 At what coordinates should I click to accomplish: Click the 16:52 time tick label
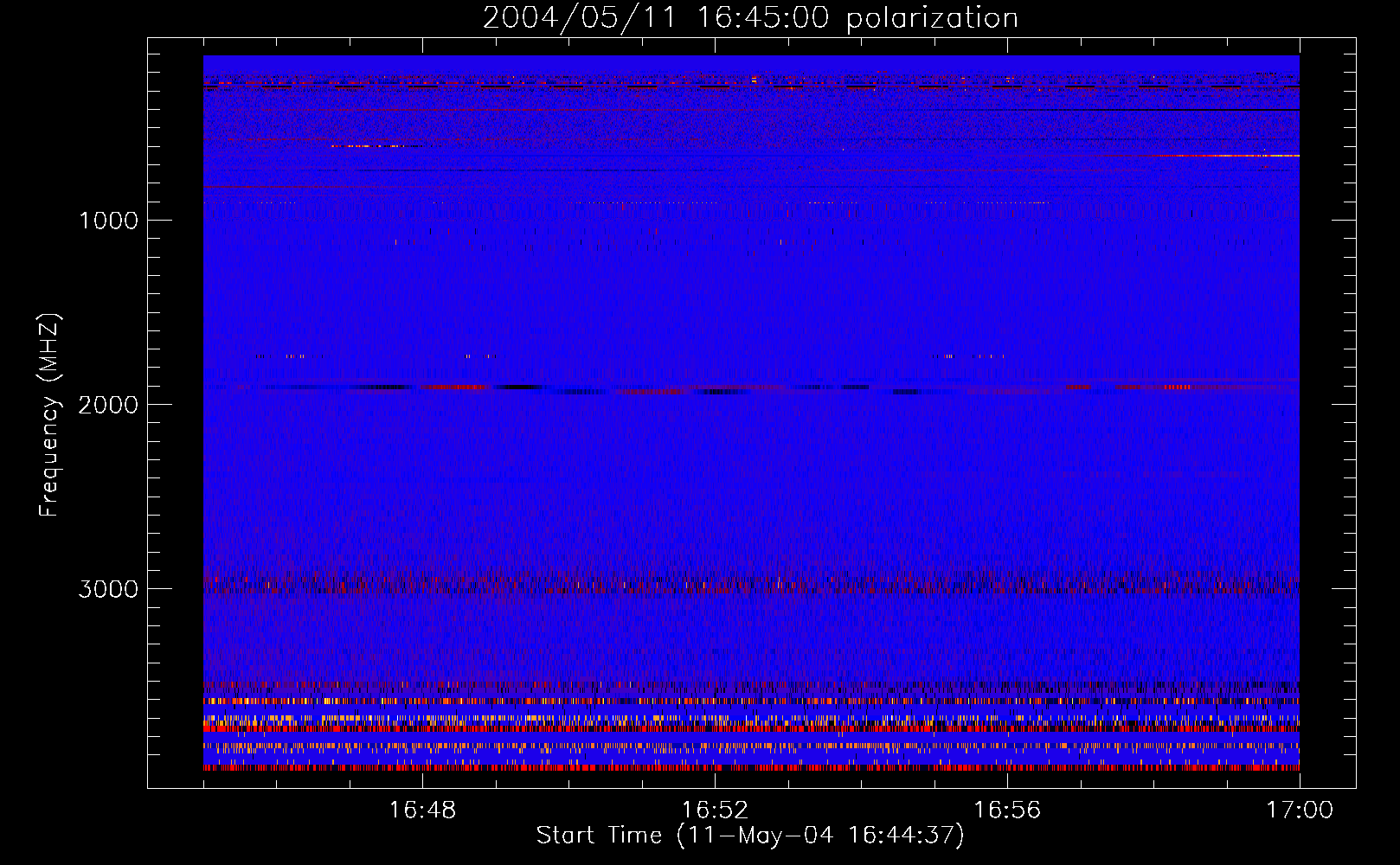click(715, 811)
